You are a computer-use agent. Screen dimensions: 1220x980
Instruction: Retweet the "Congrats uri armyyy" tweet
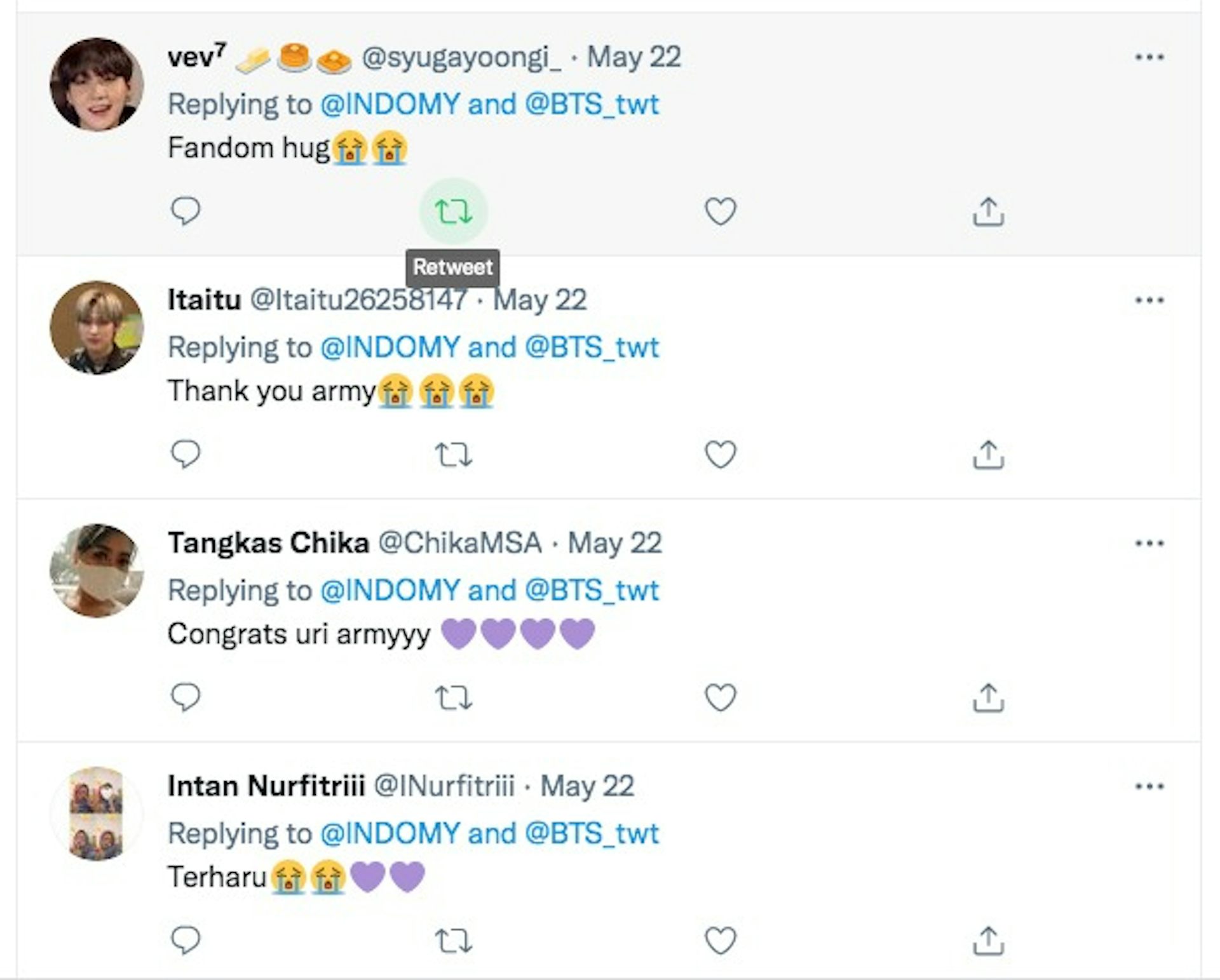coord(453,698)
